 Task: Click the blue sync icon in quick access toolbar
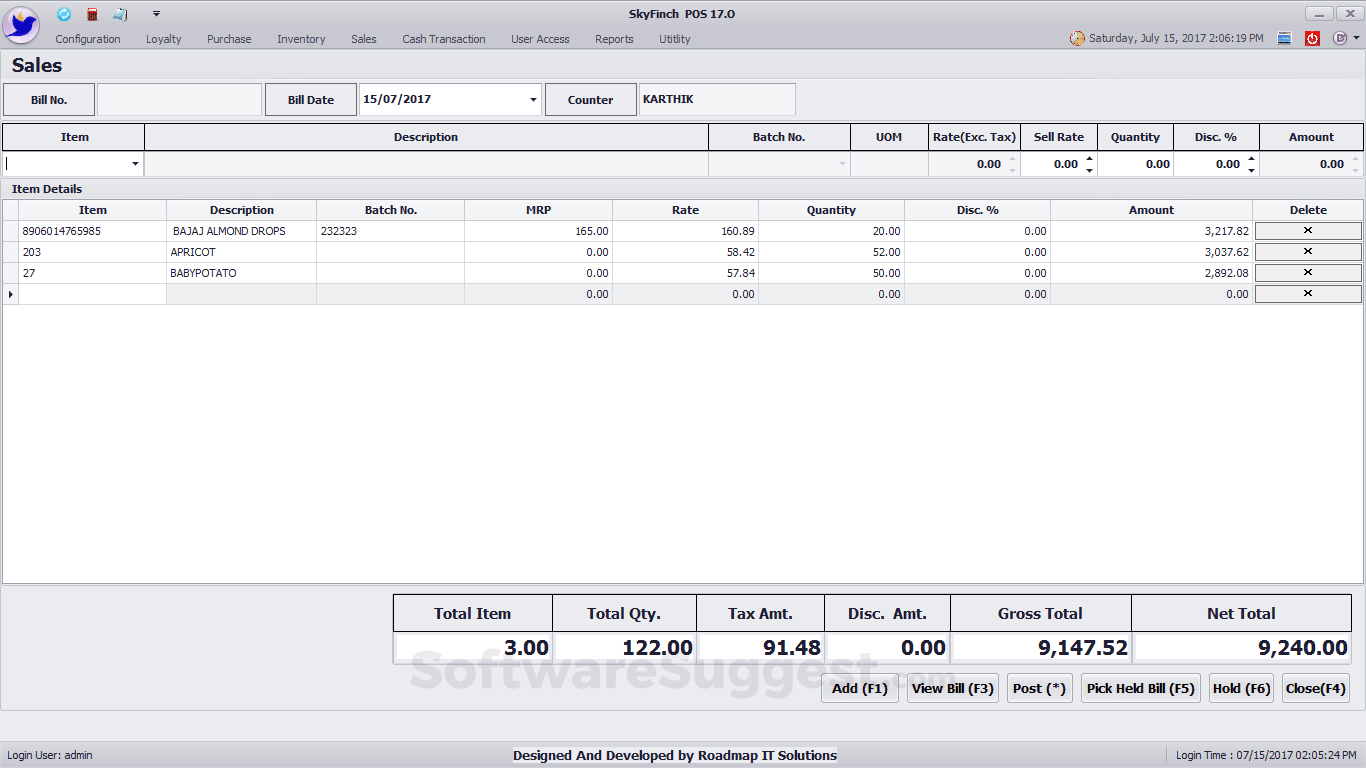[x=64, y=14]
